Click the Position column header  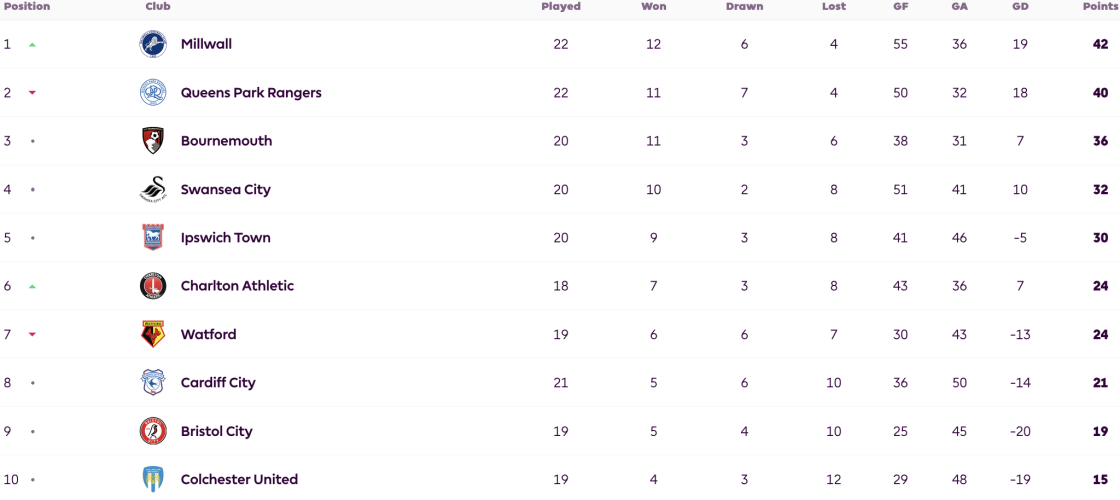(27, 6)
